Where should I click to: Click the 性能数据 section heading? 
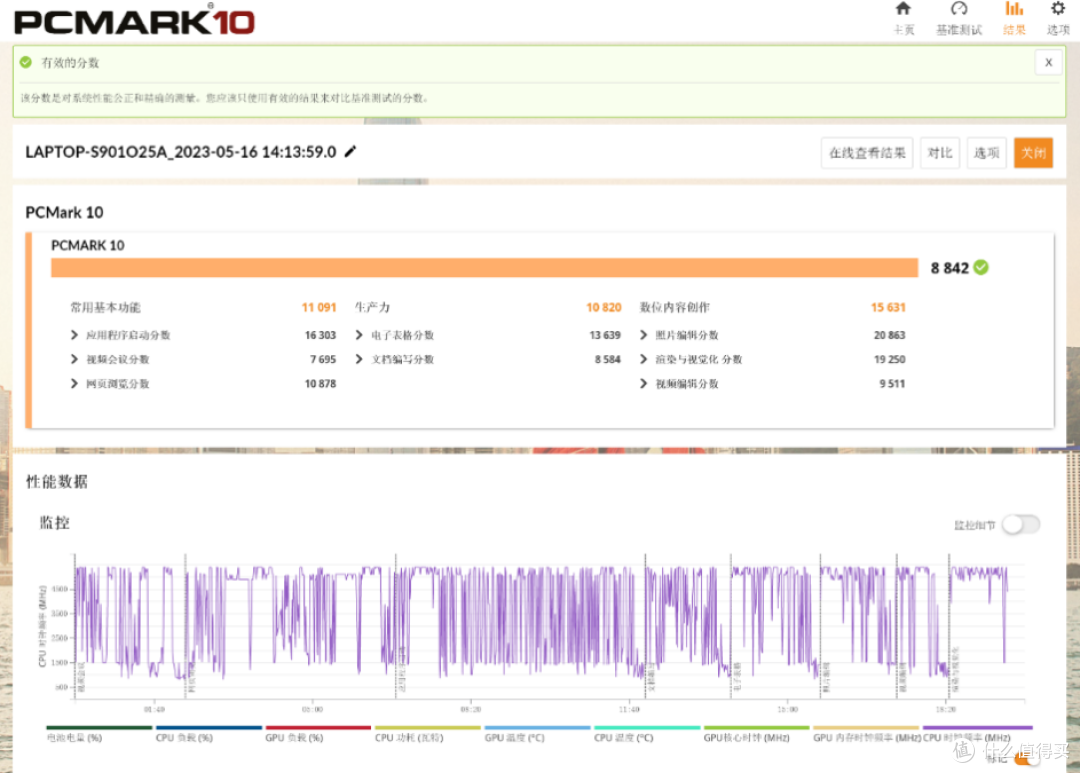tap(56, 482)
